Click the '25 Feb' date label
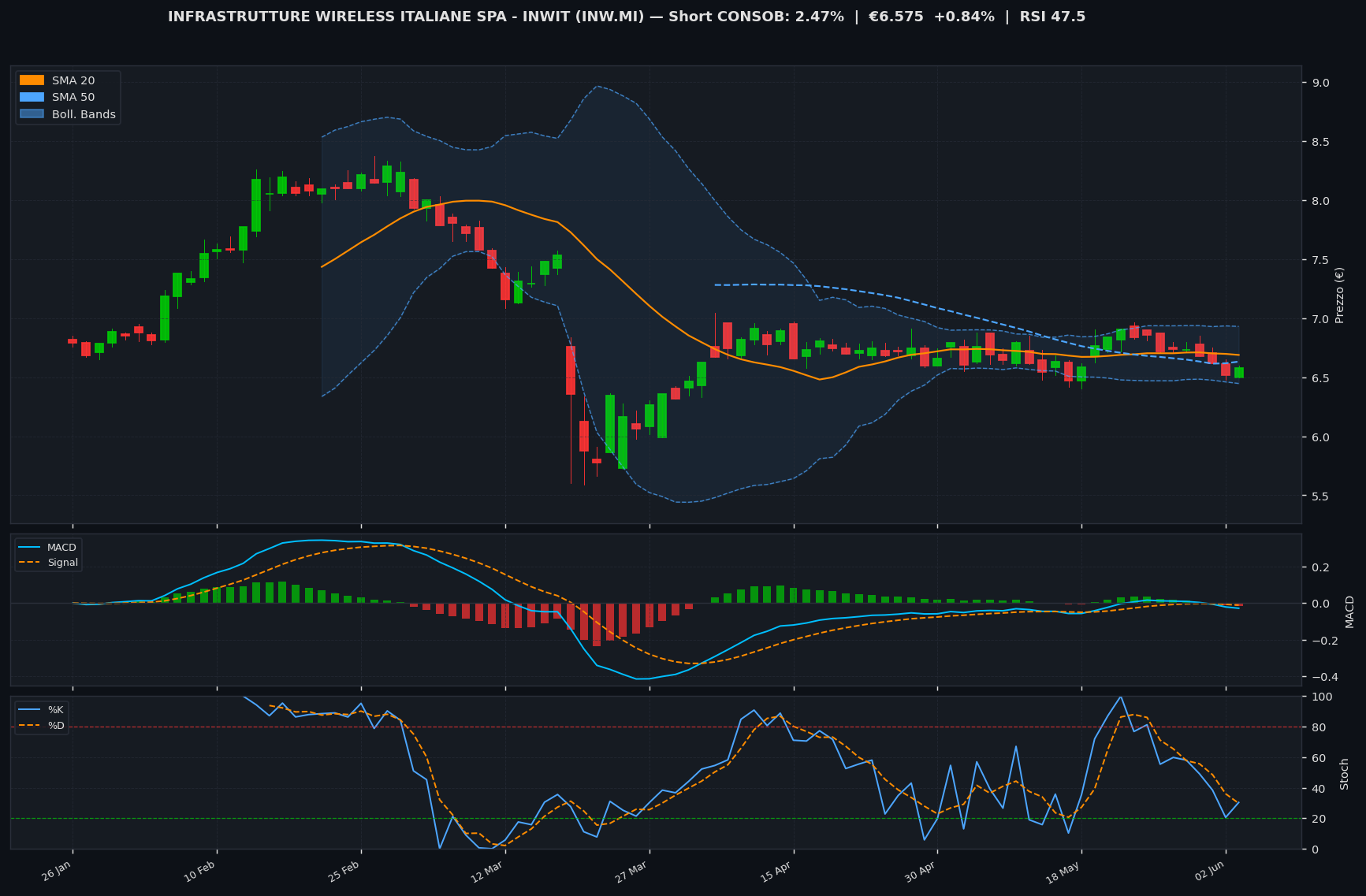 click(345, 872)
